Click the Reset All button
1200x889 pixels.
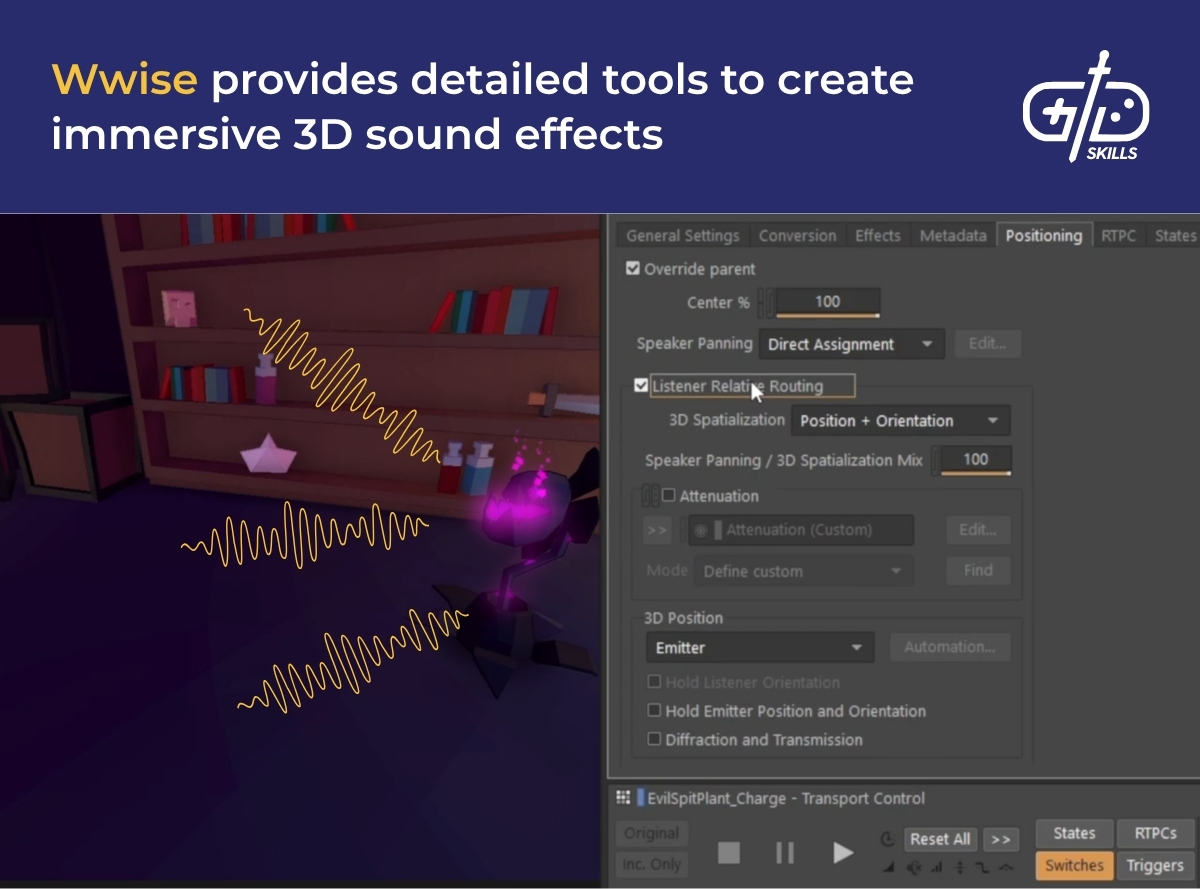click(939, 839)
